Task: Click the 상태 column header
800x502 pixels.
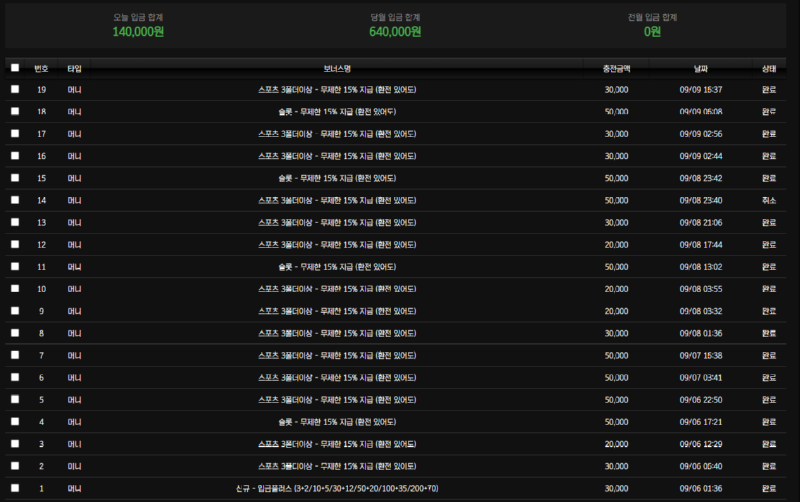Action: [769, 68]
